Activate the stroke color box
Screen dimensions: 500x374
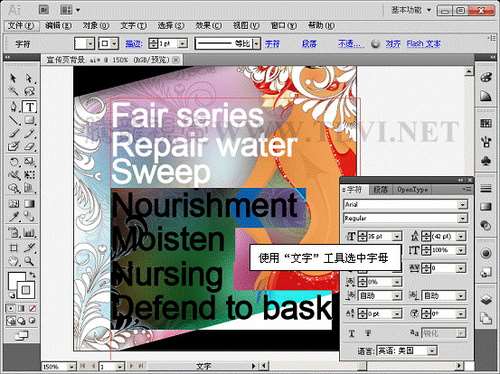[26, 290]
